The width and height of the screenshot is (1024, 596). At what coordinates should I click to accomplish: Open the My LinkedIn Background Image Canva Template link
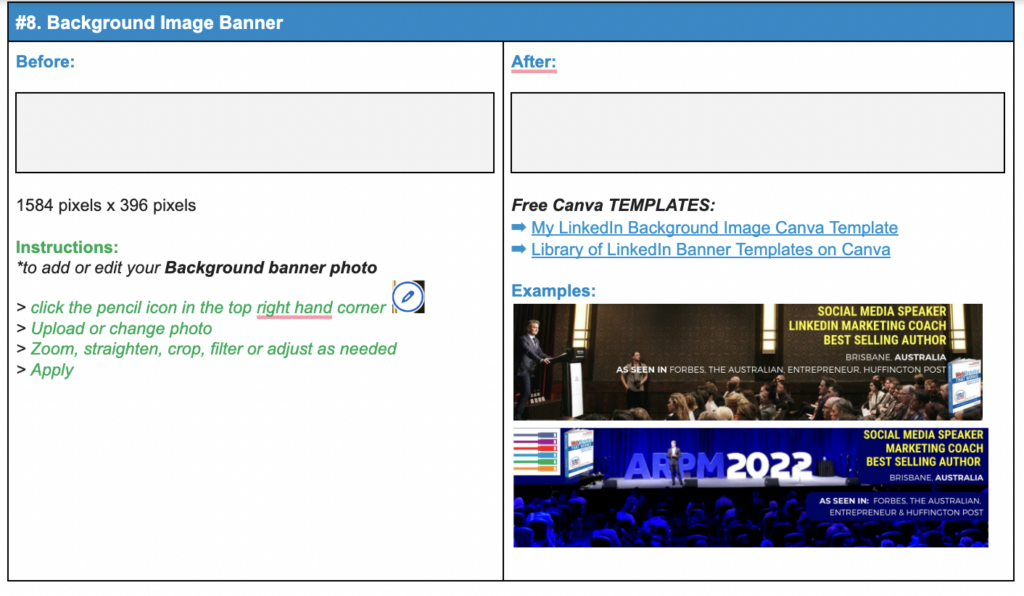pos(714,228)
